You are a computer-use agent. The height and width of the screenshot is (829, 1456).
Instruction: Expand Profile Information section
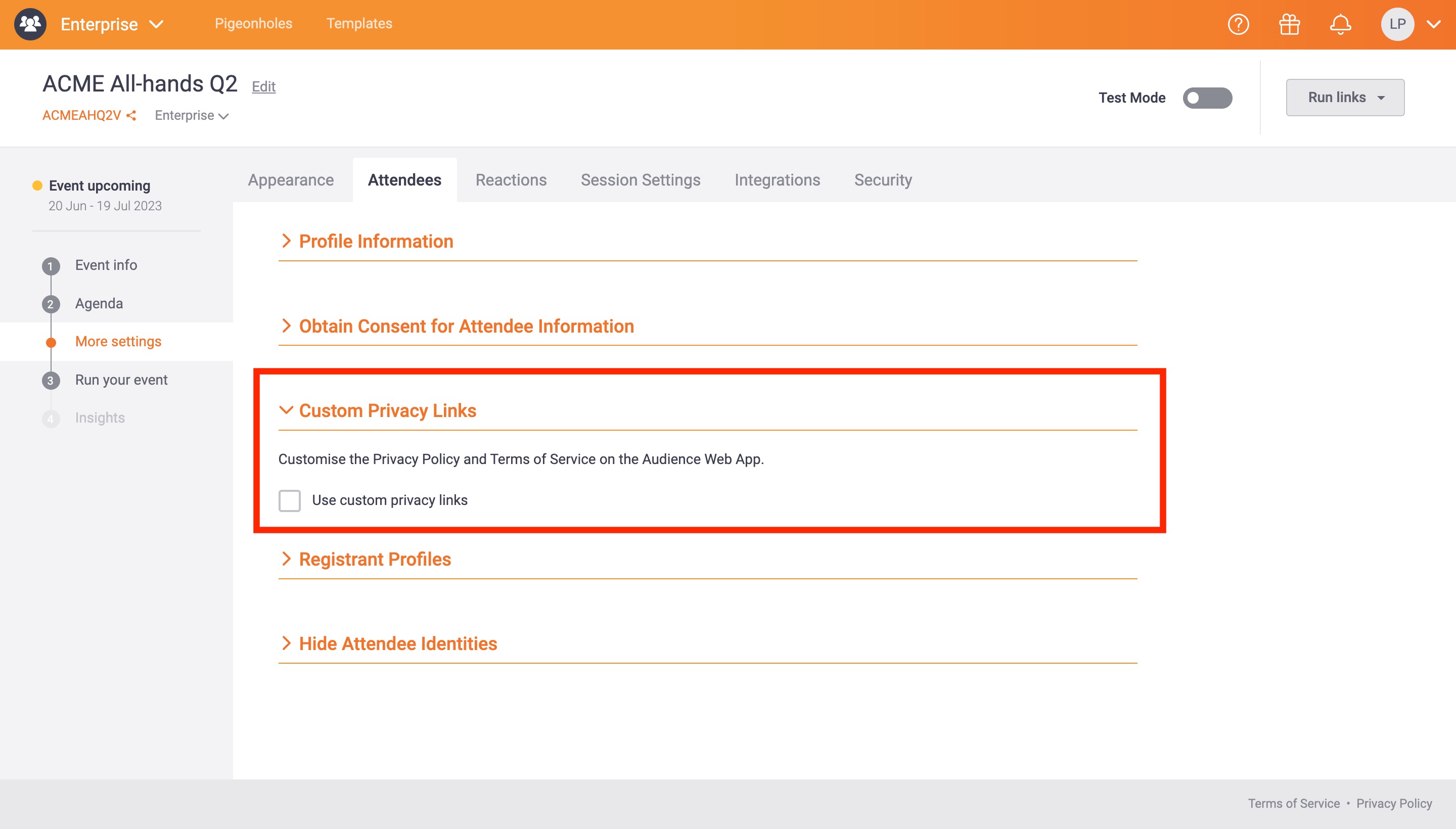tap(376, 242)
